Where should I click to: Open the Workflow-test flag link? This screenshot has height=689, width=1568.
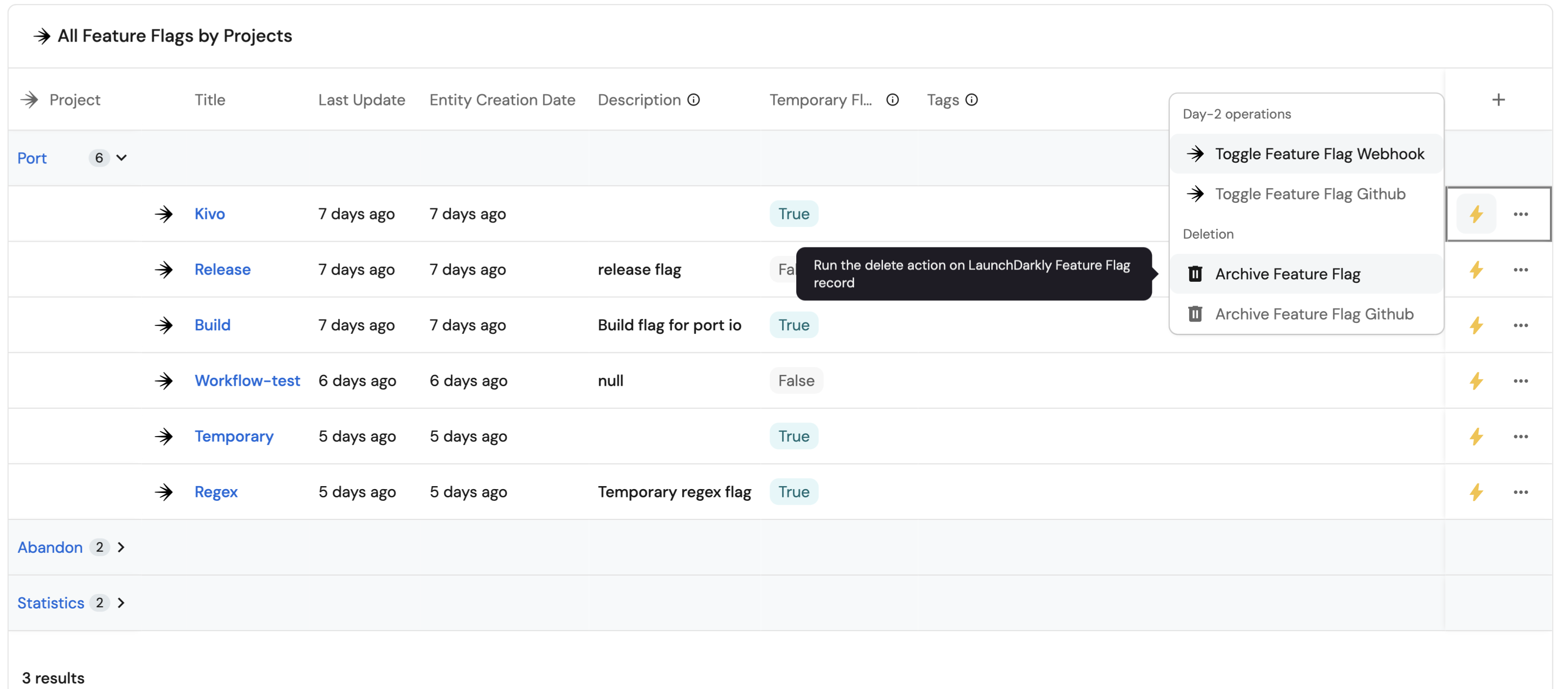pyautogui.click(x=247, y=381)
